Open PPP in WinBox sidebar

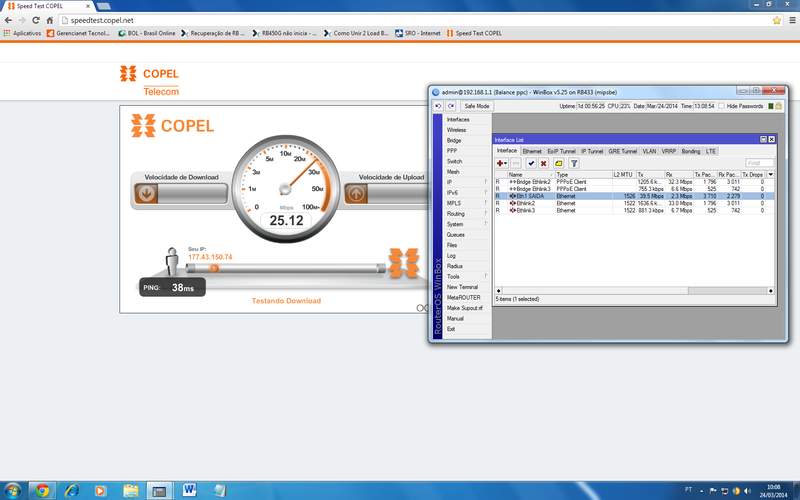coord(452,151)
